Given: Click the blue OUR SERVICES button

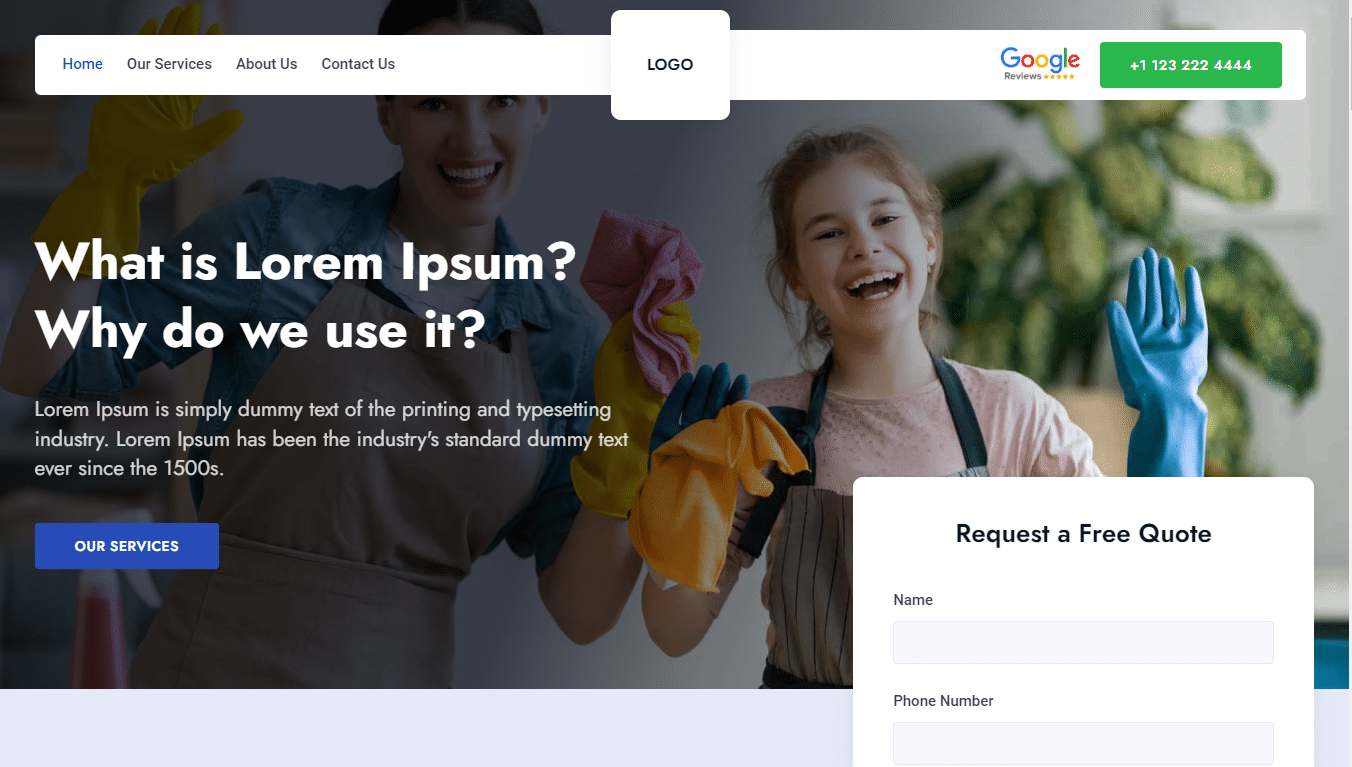Looking at the screenshot, I should pyautogui.click(x=127, y=546).
